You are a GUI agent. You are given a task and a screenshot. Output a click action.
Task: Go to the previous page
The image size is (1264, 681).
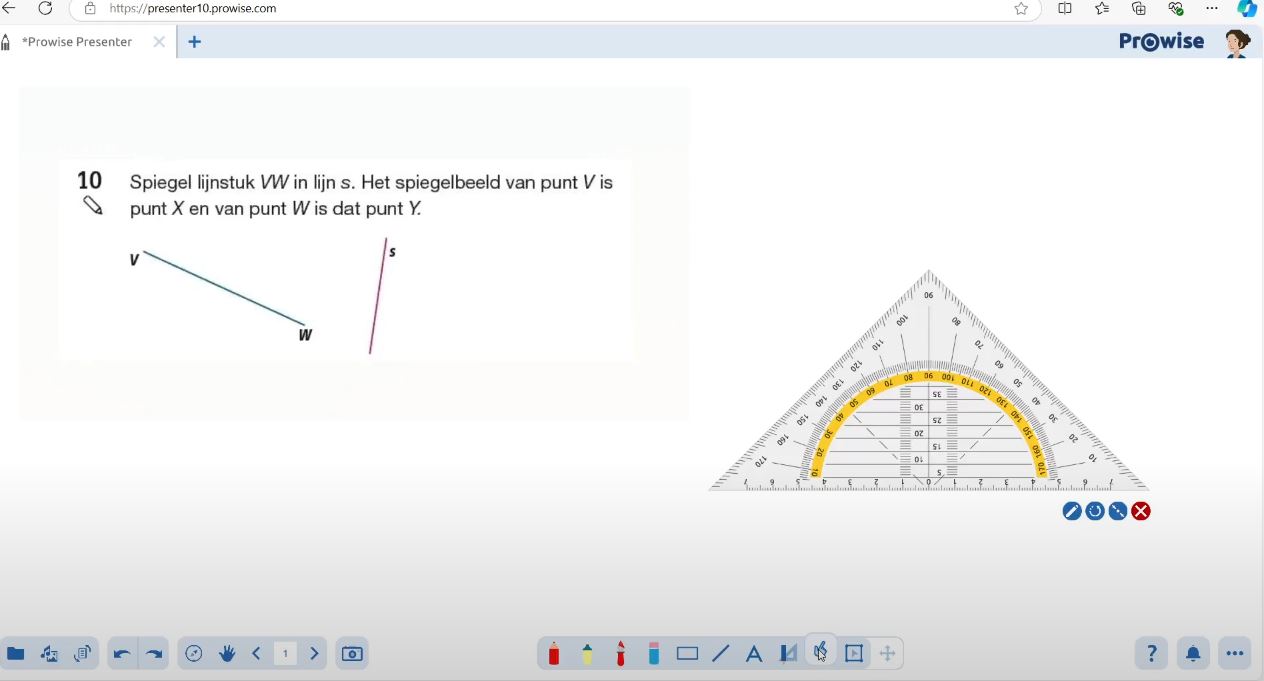click(x=257, y=654)
